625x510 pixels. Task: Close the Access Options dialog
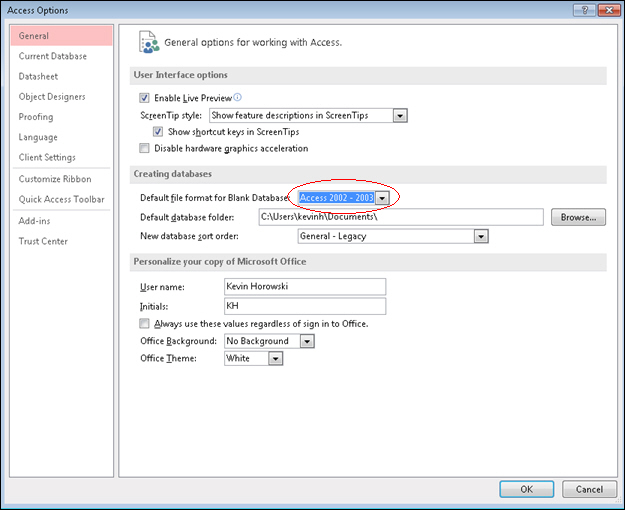pyautogui.click(x=609, y=10)
